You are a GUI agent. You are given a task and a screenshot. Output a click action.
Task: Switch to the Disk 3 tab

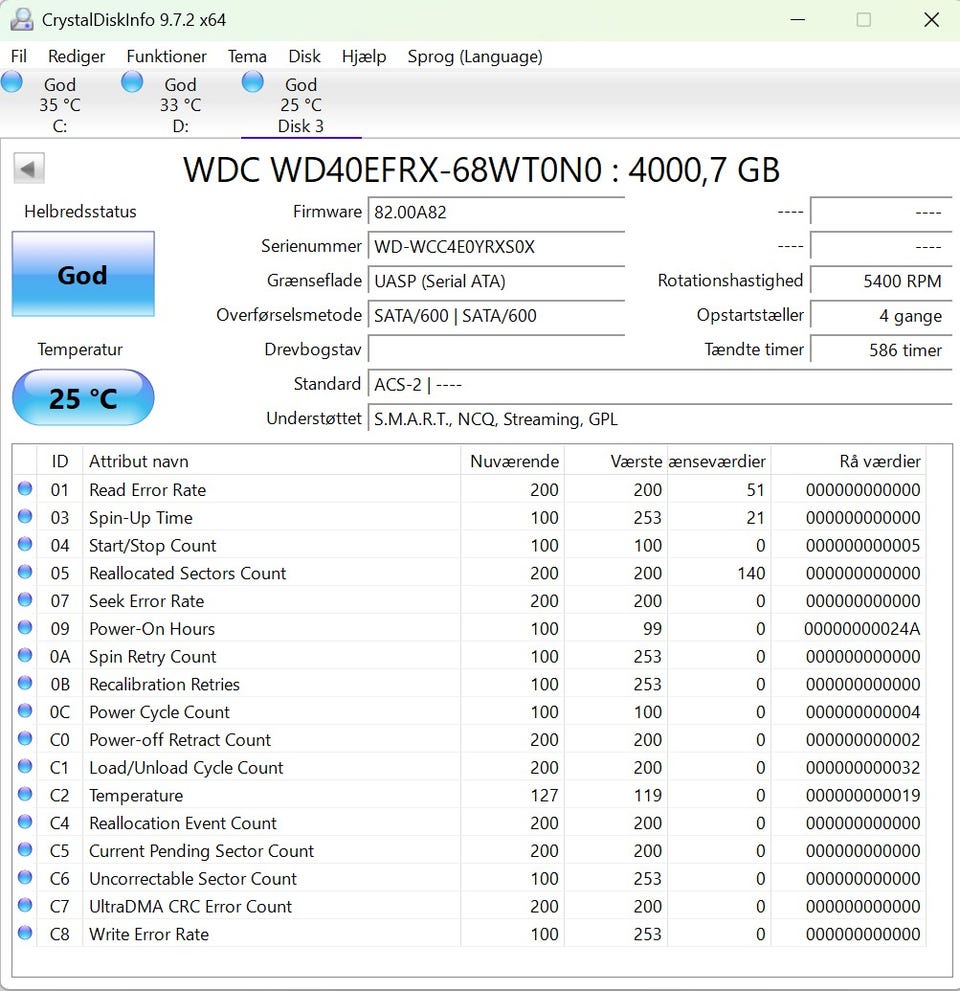tap(300, 106)
